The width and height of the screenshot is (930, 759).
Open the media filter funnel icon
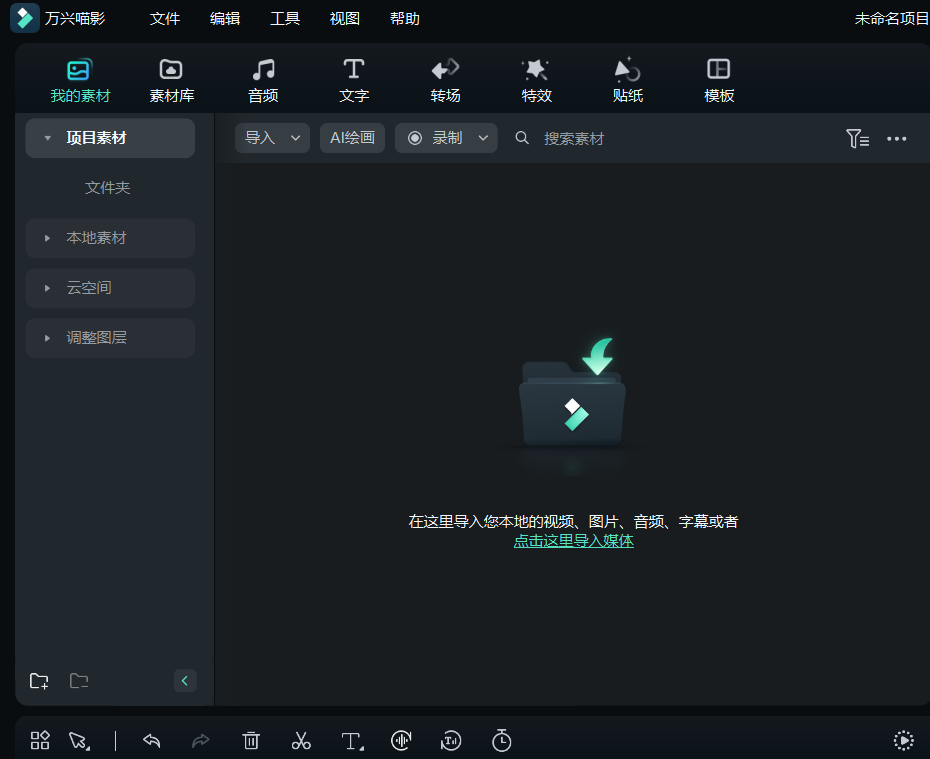(857, 138)
